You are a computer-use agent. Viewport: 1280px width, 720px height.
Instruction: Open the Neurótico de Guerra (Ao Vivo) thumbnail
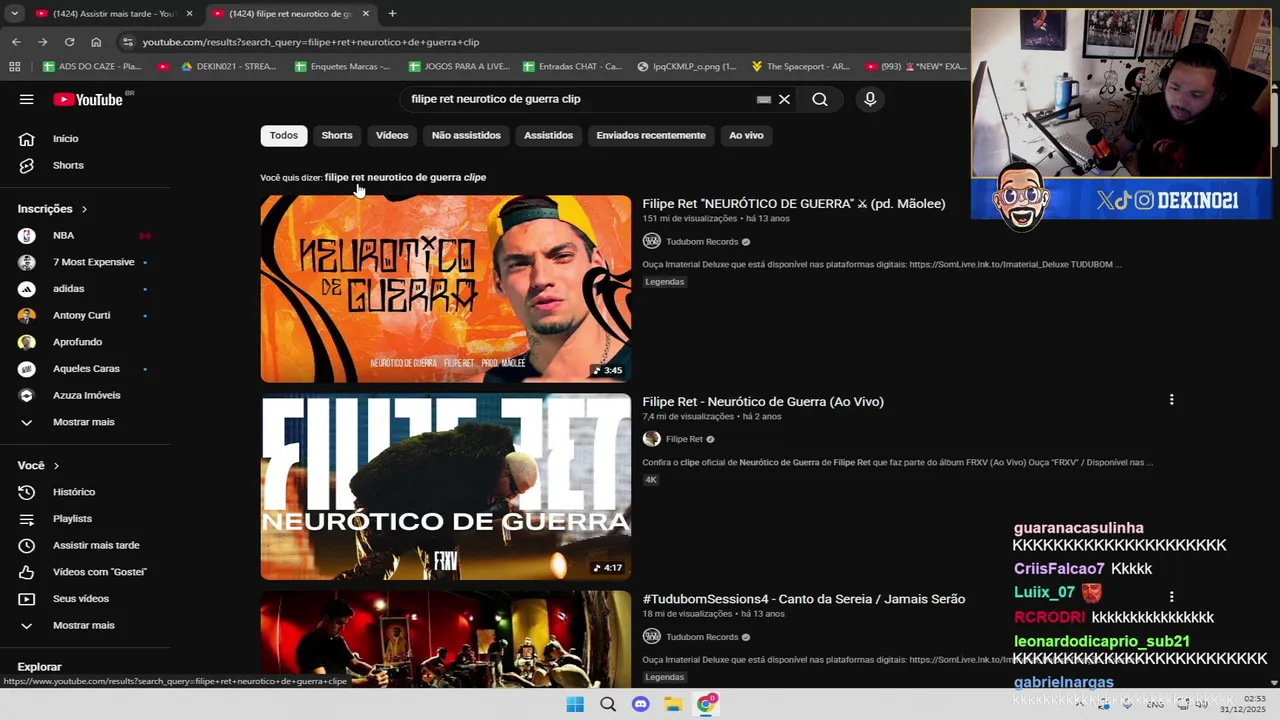pyautogui.click(x=446, y=487)
